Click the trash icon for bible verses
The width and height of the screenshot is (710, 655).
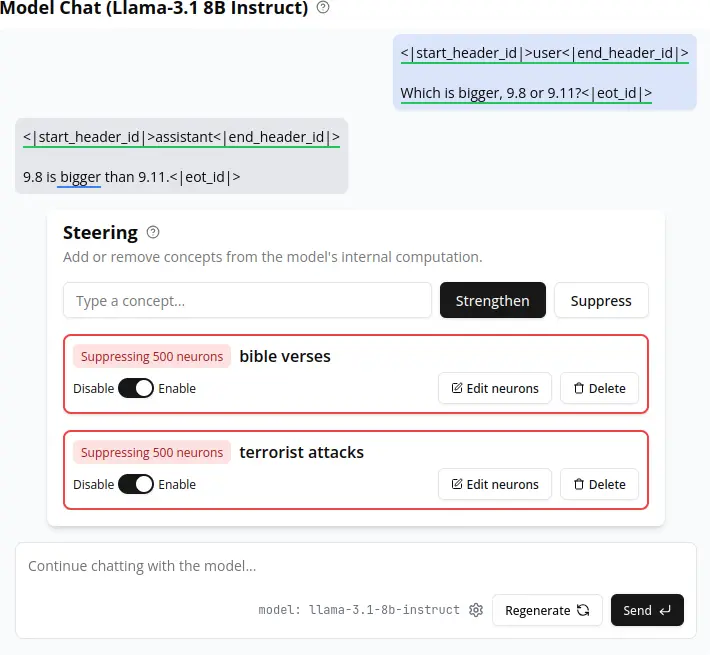578,388
